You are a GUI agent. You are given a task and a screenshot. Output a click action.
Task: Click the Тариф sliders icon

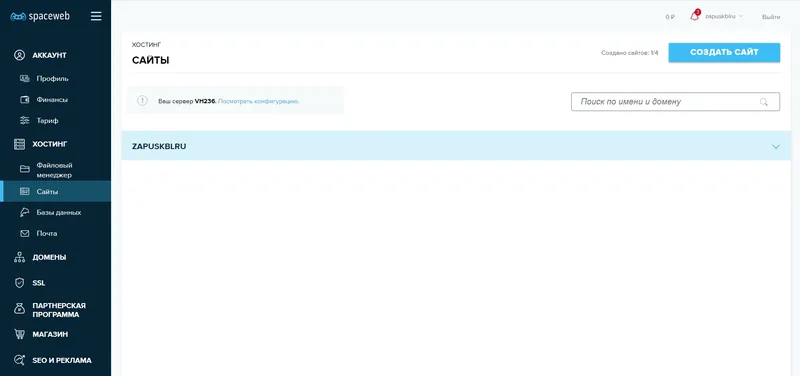click(24, 121)
